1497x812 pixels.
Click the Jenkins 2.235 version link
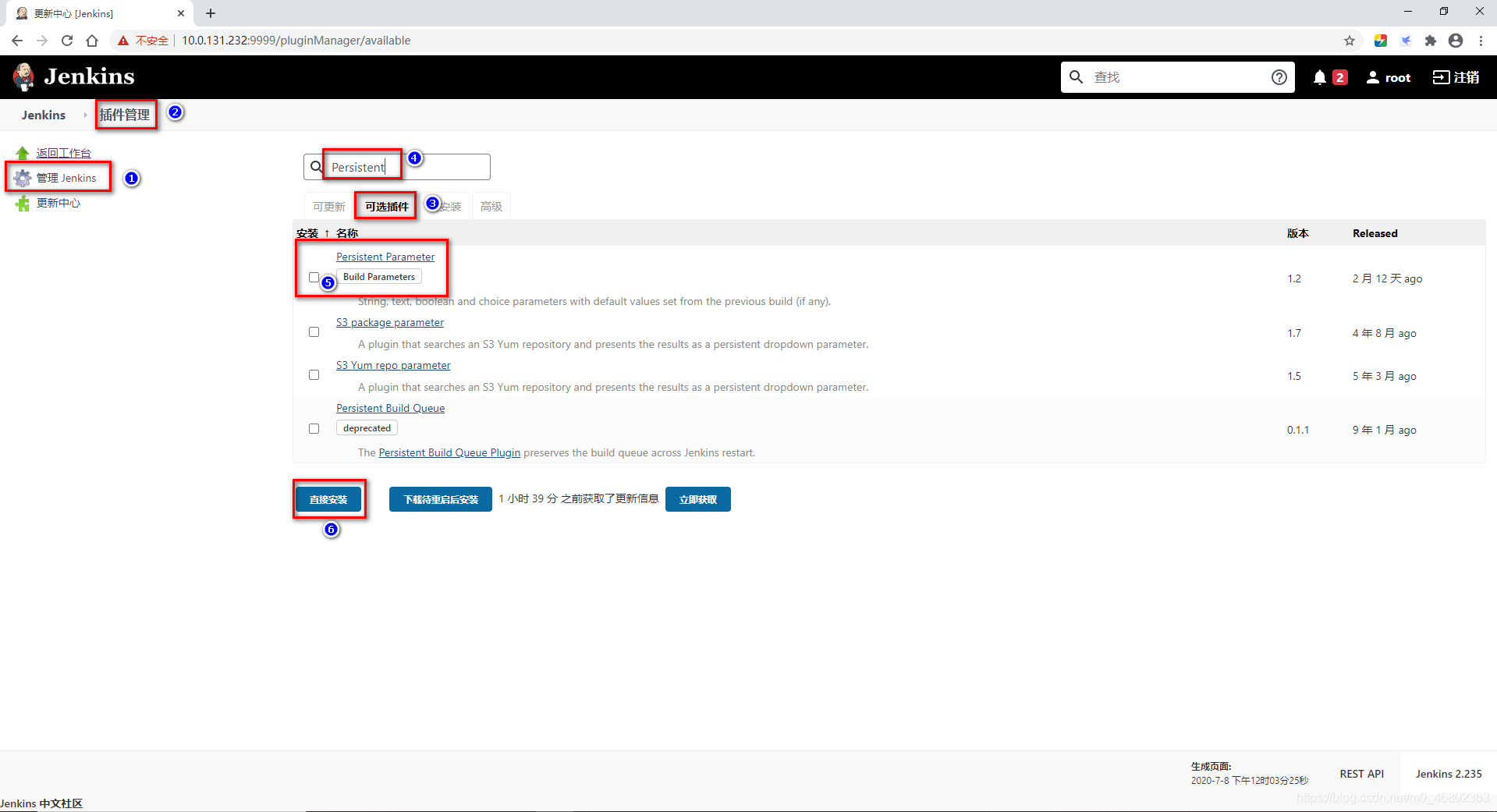1449,774
